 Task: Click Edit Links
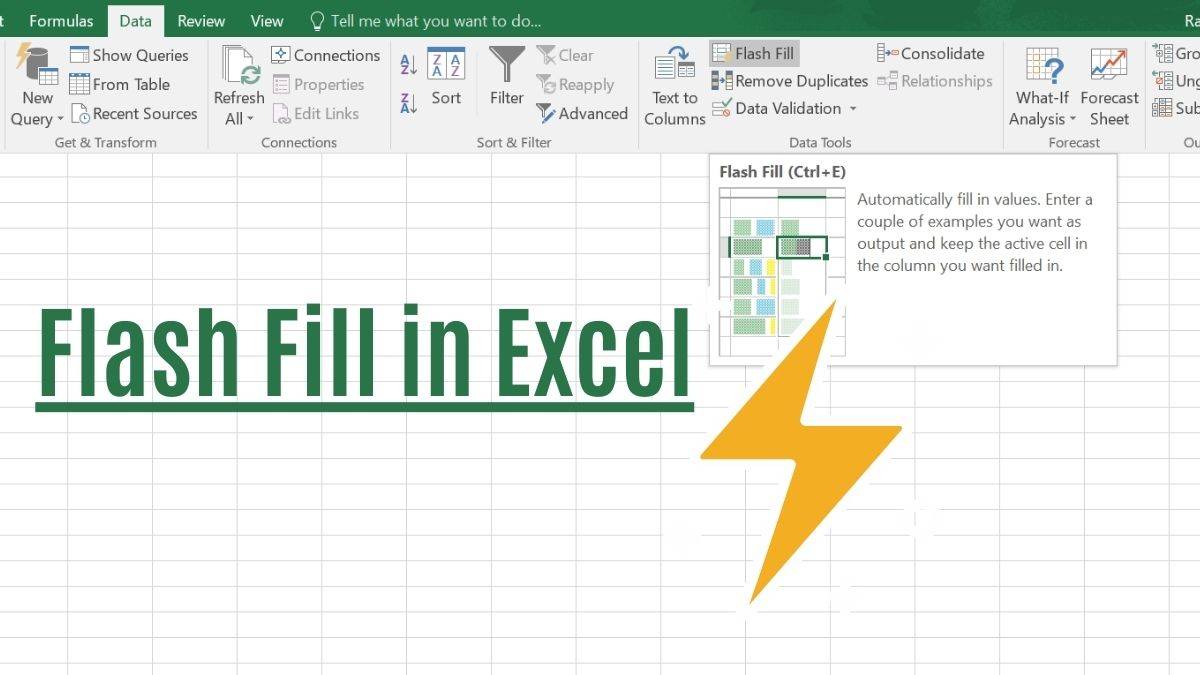pos(315,113)
